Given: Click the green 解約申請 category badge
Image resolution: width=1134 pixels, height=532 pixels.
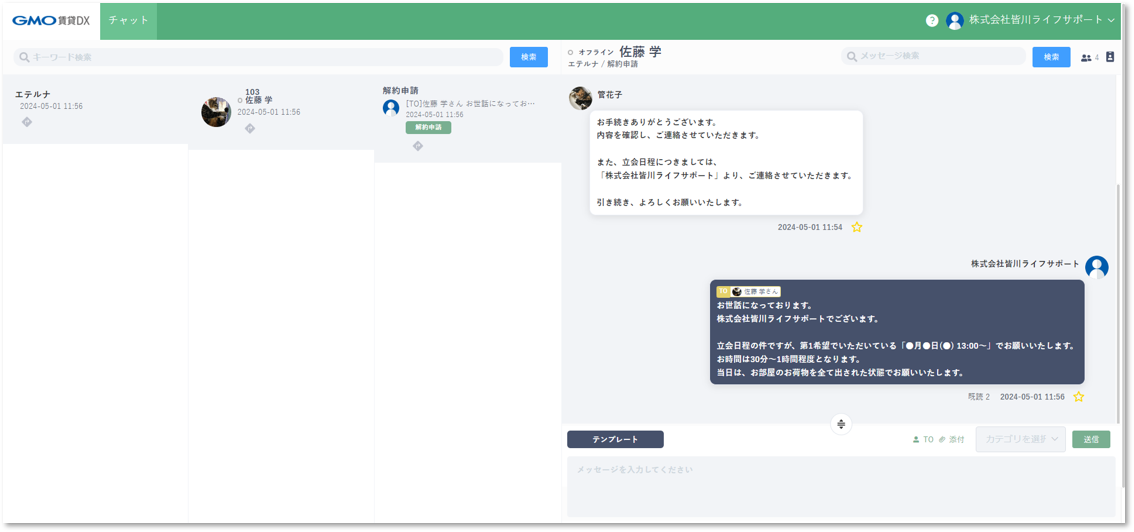Looking at the screenshot, I should pos(428,127).
